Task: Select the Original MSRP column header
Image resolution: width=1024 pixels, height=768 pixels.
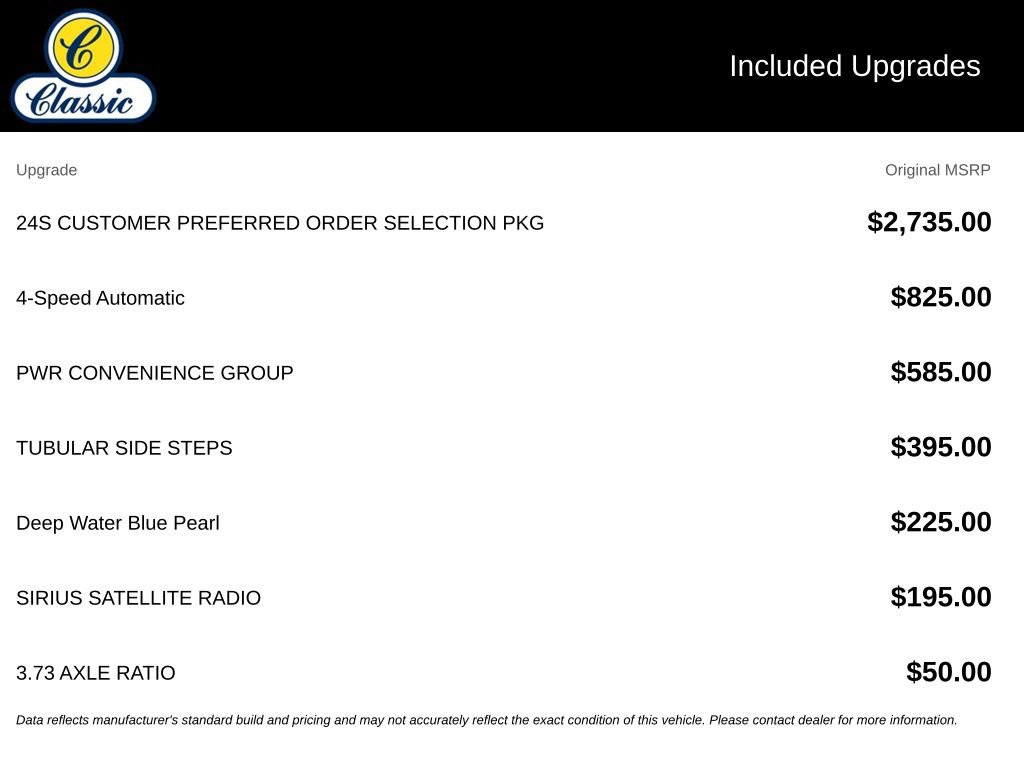Action: tap(937, 170)
